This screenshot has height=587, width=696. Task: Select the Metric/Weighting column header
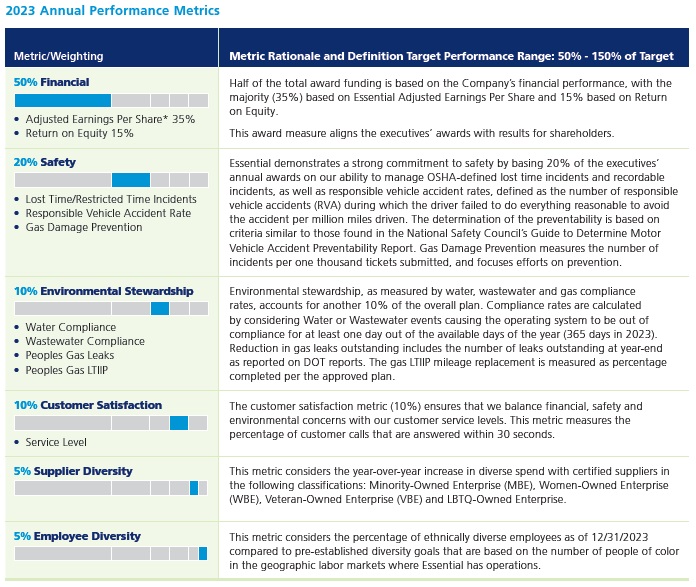pos(59,56)
